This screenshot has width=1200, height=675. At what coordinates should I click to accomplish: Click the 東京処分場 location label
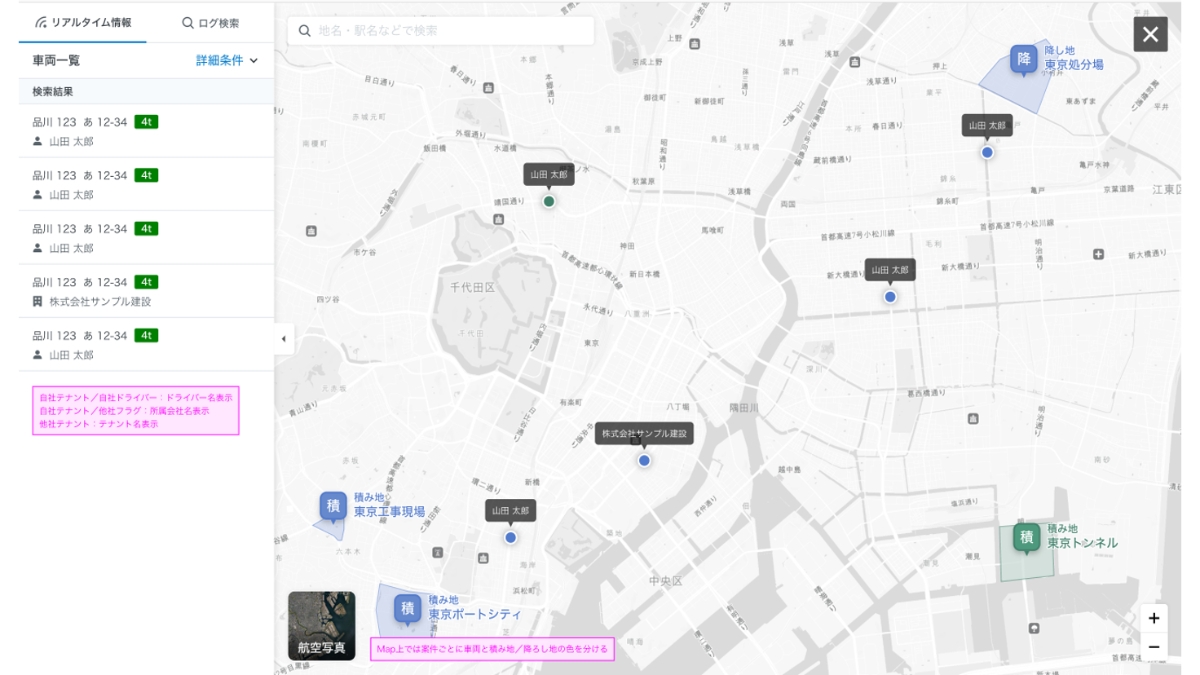1074,65
